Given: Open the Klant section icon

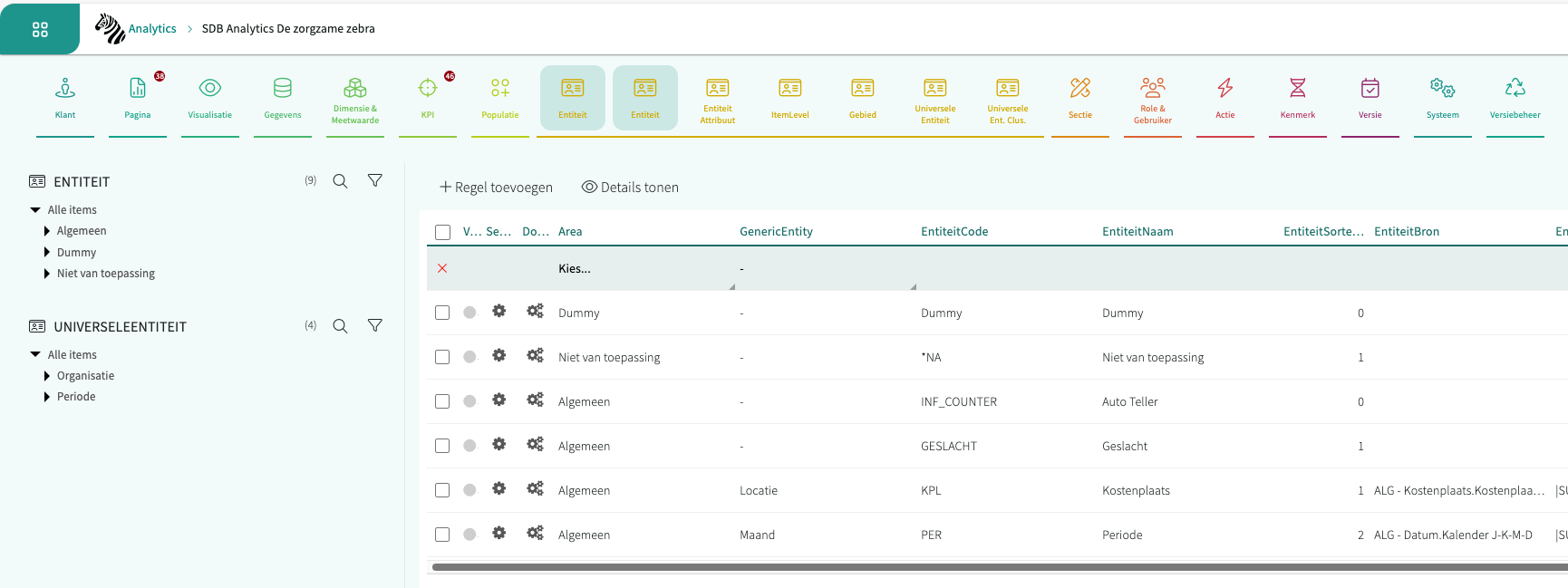Looking at the screenshot, I should coord(65,89).
